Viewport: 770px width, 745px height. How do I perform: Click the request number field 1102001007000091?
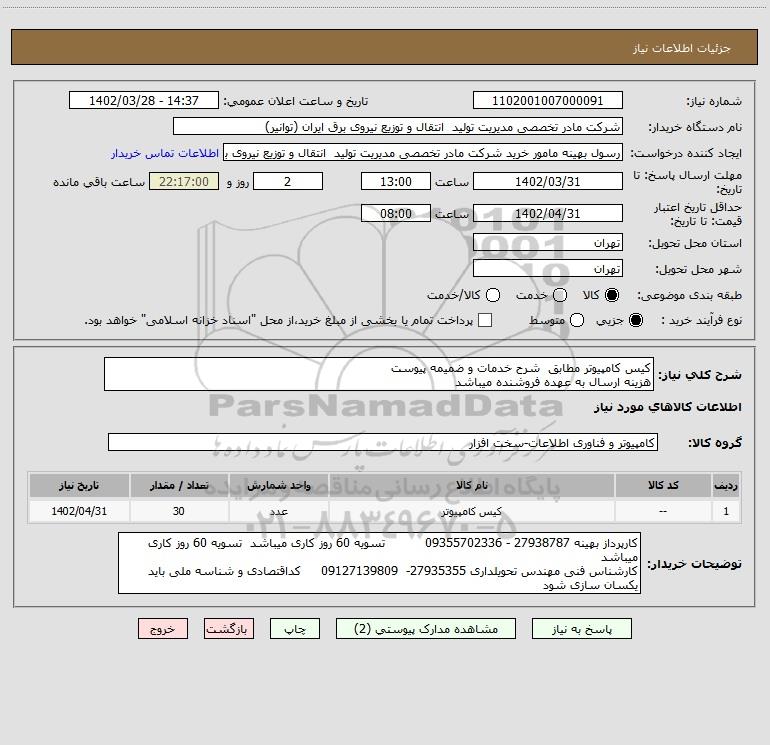(x=548, y=101)
